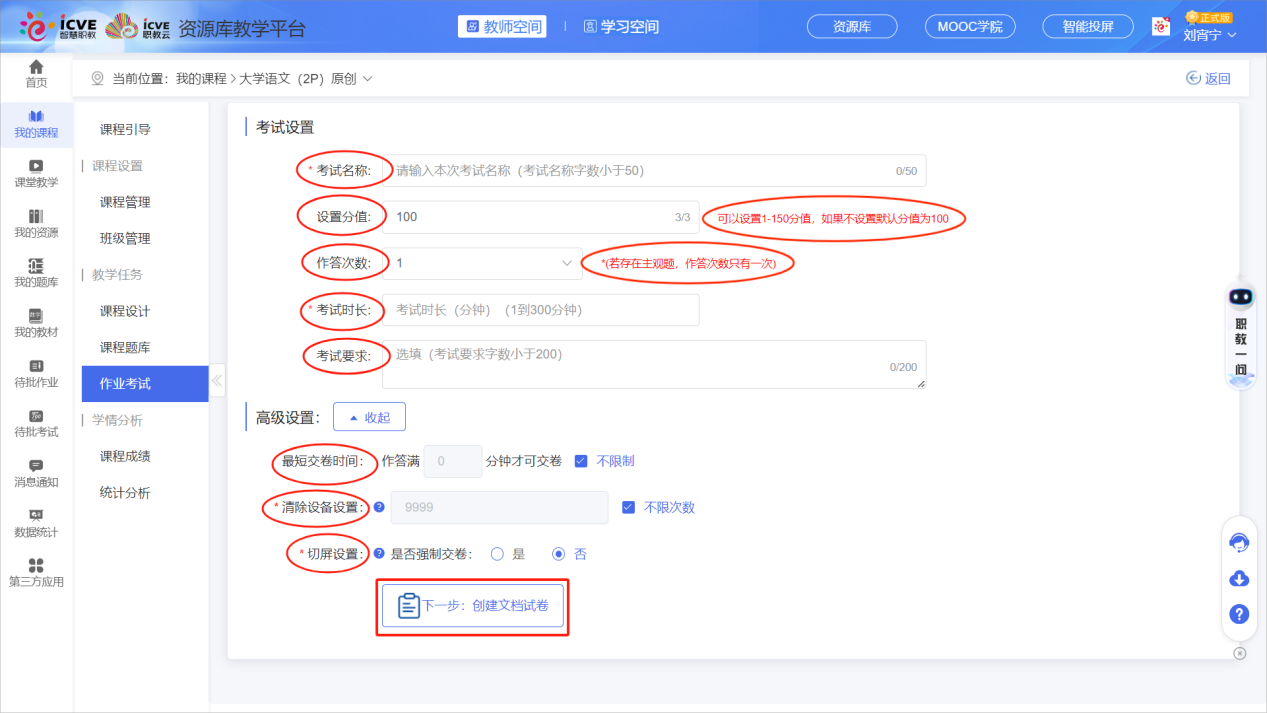Click the help question mark for 清除设备设置
1267x713 pixels.
click(x=379, y=507)
